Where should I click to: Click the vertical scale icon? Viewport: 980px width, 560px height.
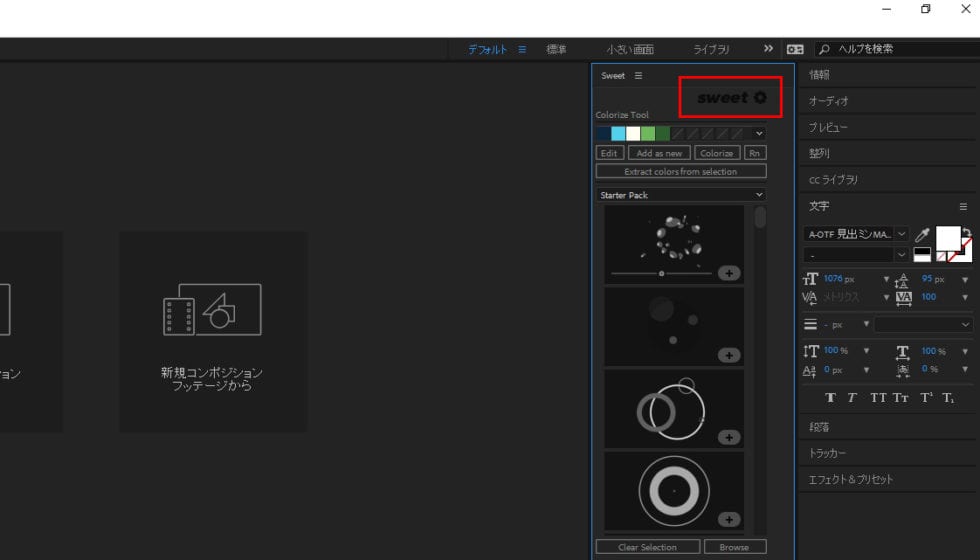click(x=811, y=351)
